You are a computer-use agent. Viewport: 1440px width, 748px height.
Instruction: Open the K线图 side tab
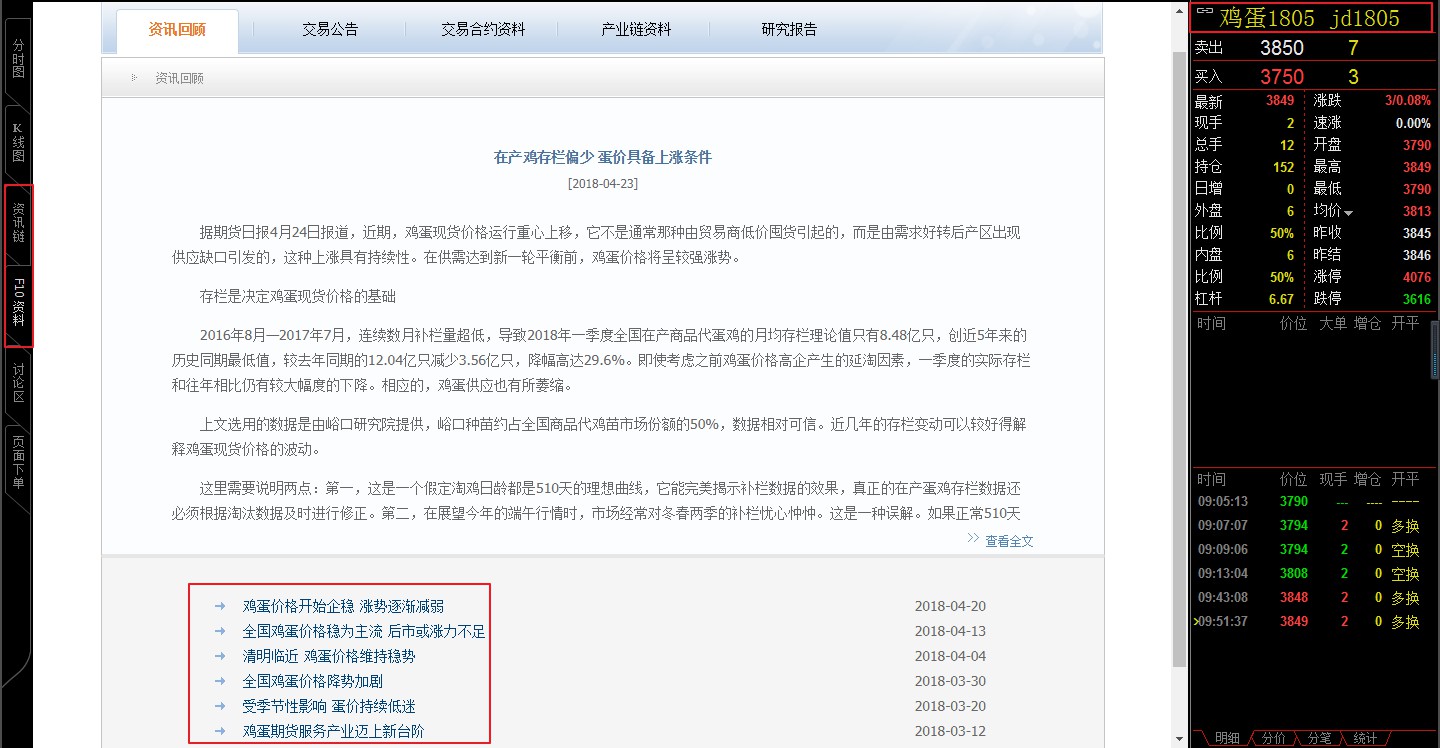[x=18, y=143]
